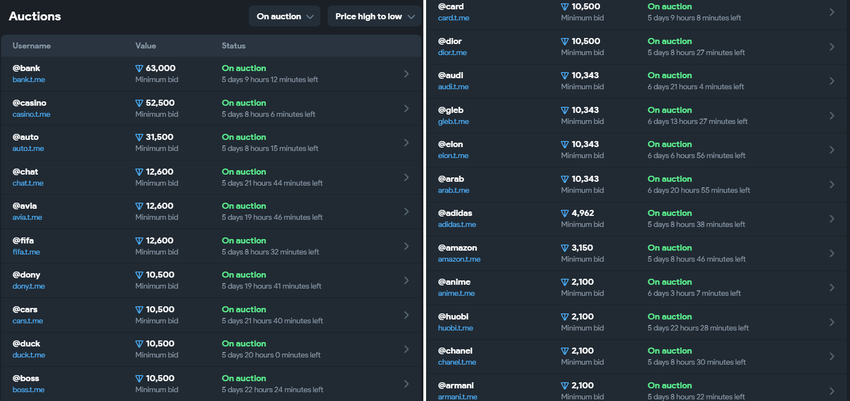Click chevron arrow on @adidas row
The width and height of the screenshot is (850, 401).
832,219
